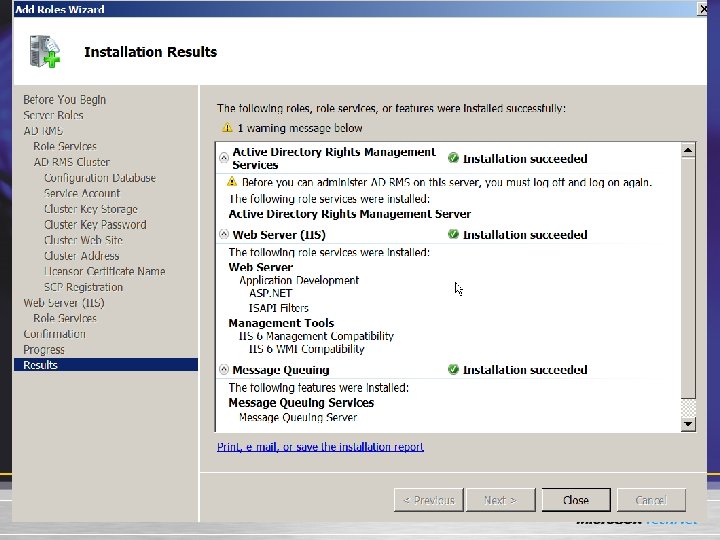Viewport: 720px width, 540px height.
Task: Click the results list scroll down arrow
Action: pyautogui.click(x=688, y=423)
